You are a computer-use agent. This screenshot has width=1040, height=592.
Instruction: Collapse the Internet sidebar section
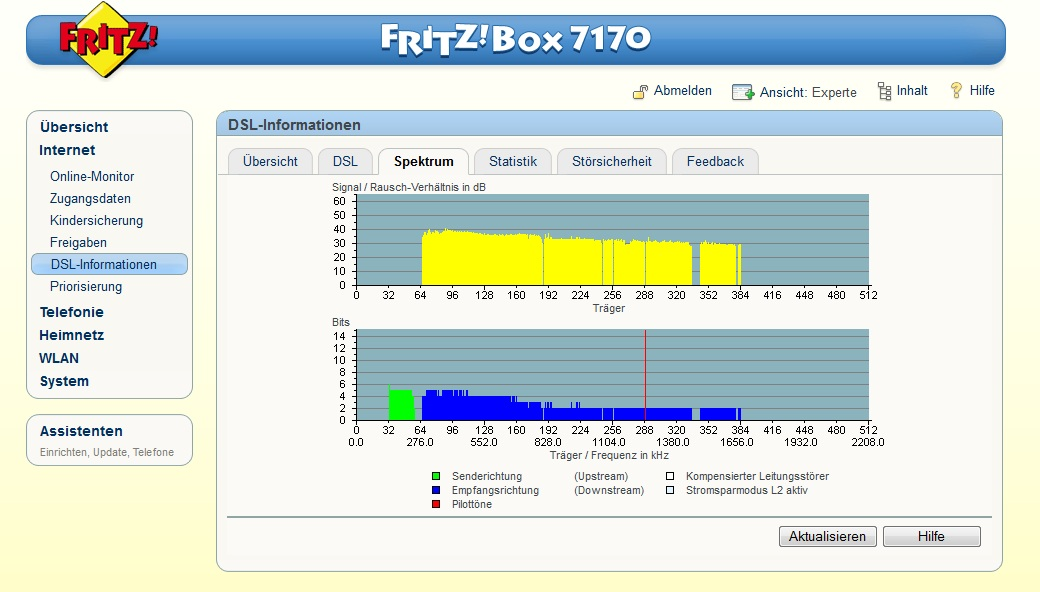click(x=67, y=150)
